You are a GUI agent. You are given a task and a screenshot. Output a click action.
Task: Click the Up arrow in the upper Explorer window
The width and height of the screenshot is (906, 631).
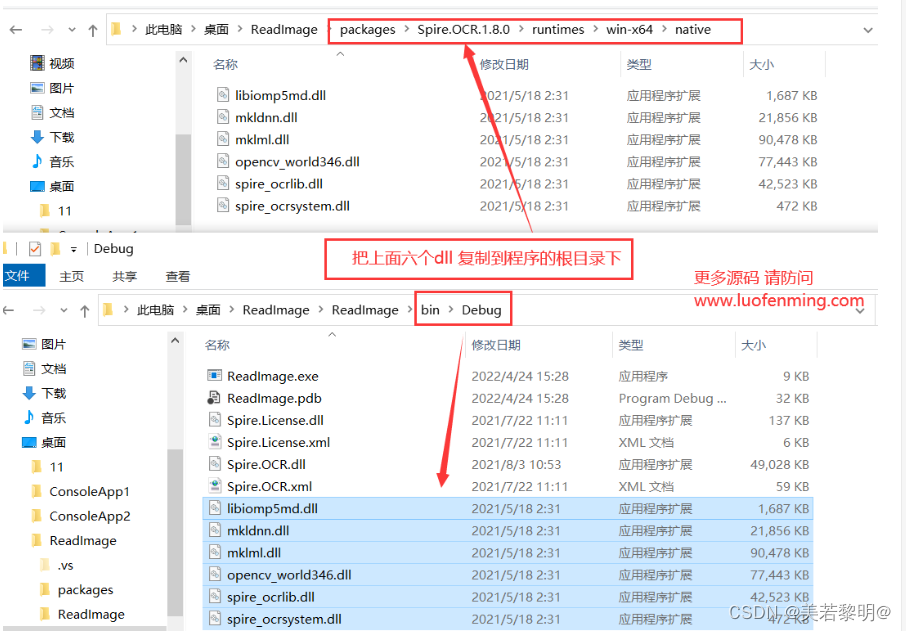click(92, 30)
